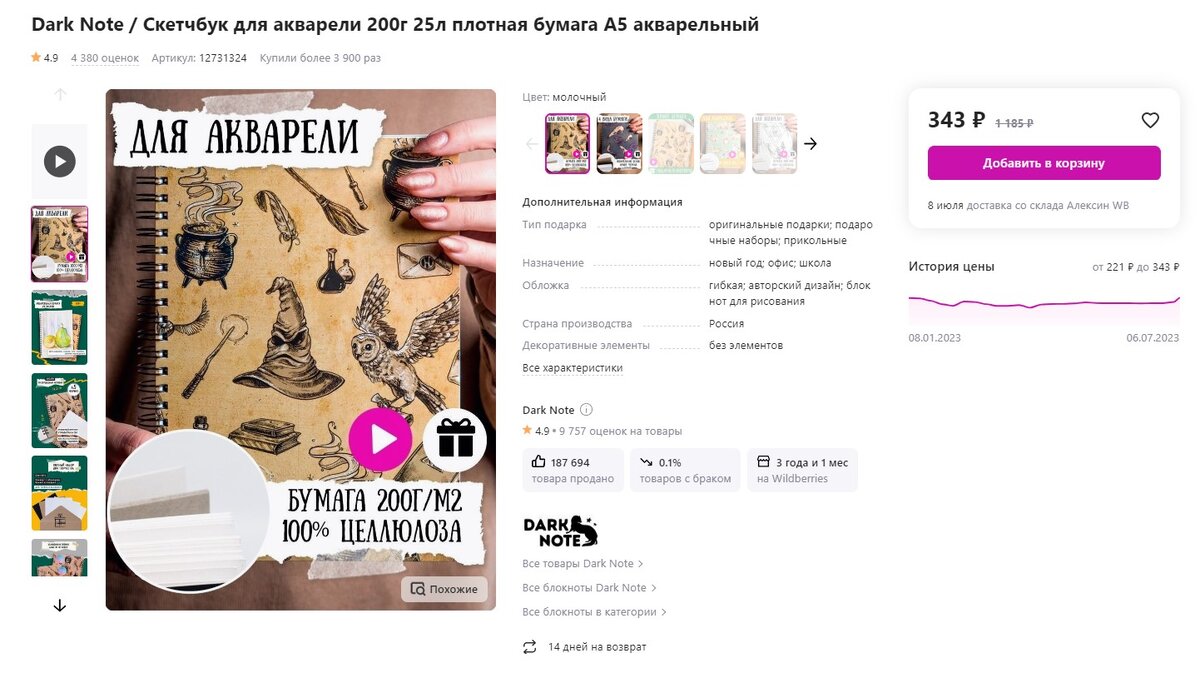
Task: Show previous color options with left arrow
Action: (532, 144)
